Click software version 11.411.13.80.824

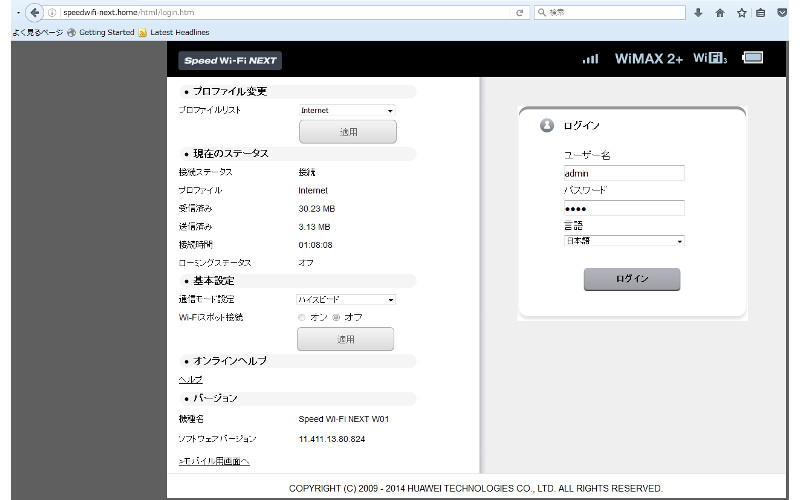[x=332, y=439]
